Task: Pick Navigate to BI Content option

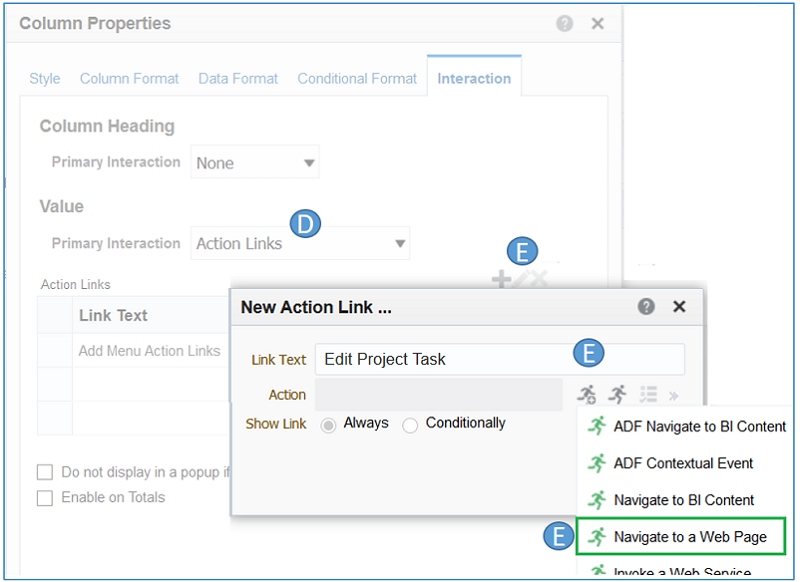Action: 683,500
